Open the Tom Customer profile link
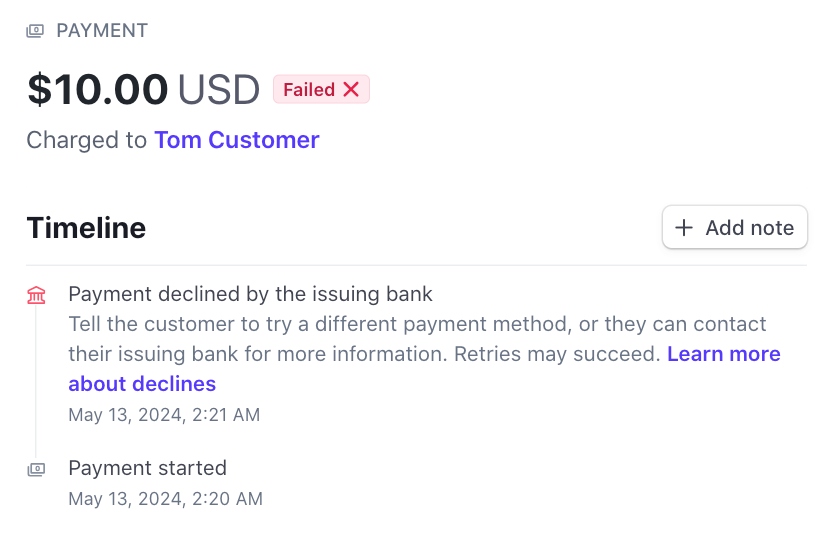The image size is (834, 538). pos(236,140)
